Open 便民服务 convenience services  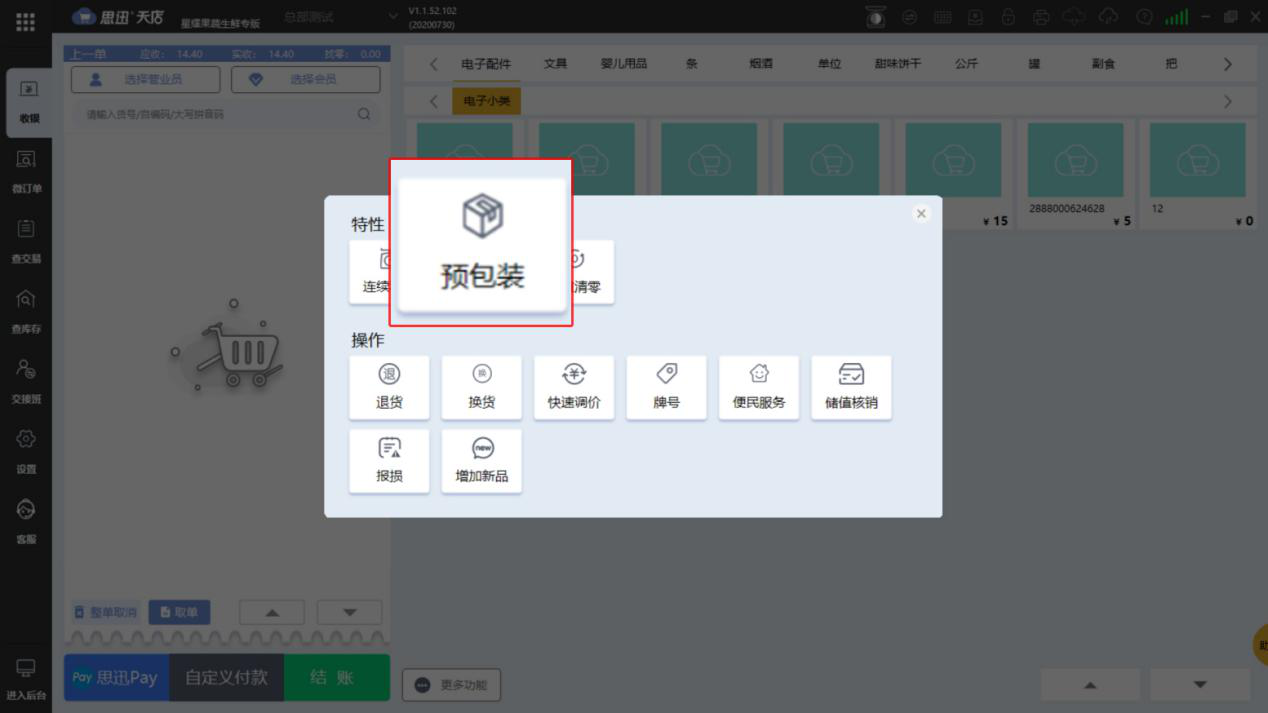point(759,387)
